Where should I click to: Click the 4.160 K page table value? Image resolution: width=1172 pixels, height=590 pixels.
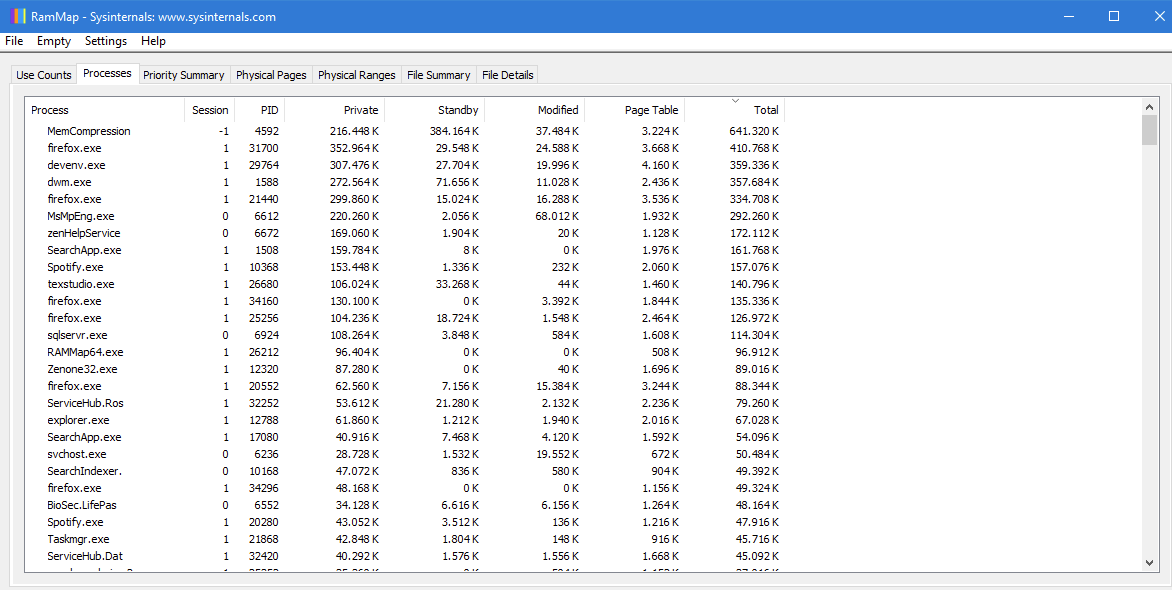660,165
